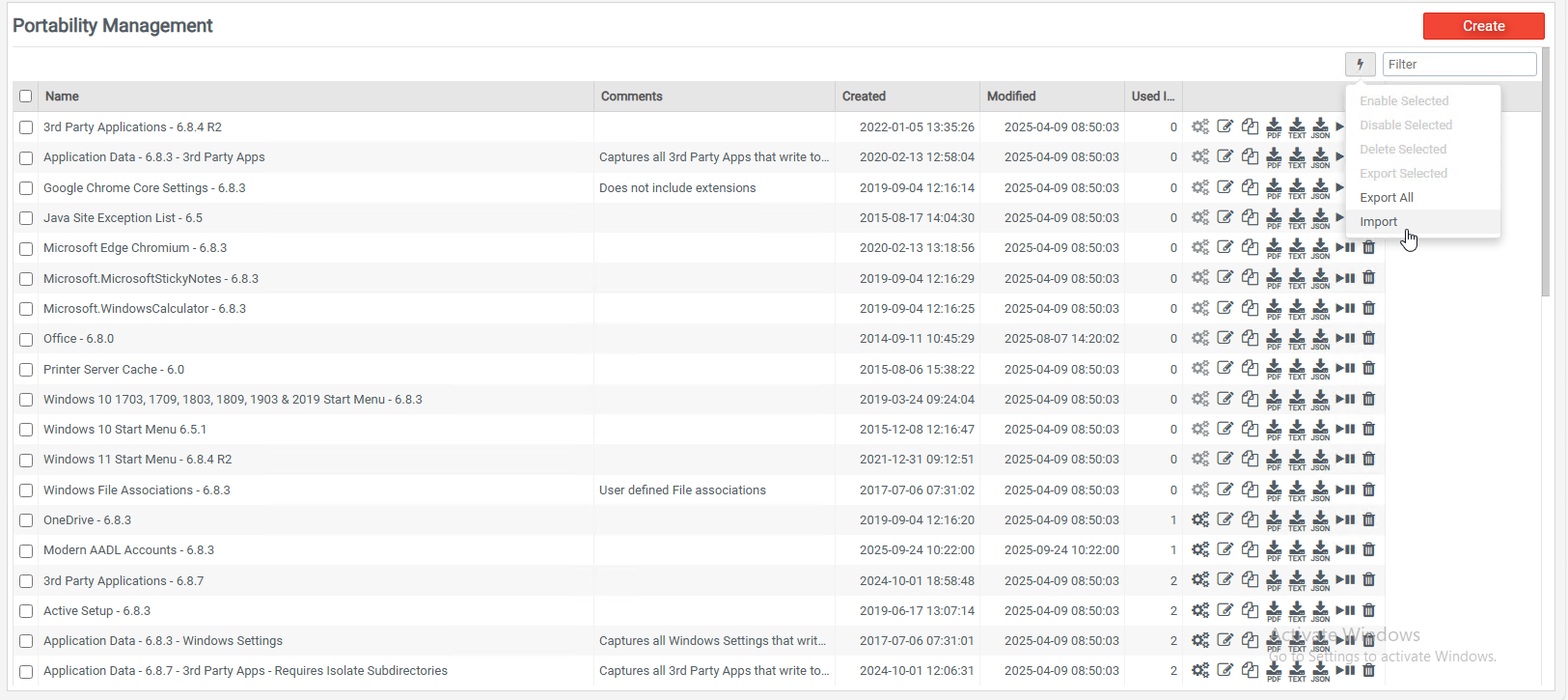
Task: Click the 'User defined File associations' comment
Action: 682,490
